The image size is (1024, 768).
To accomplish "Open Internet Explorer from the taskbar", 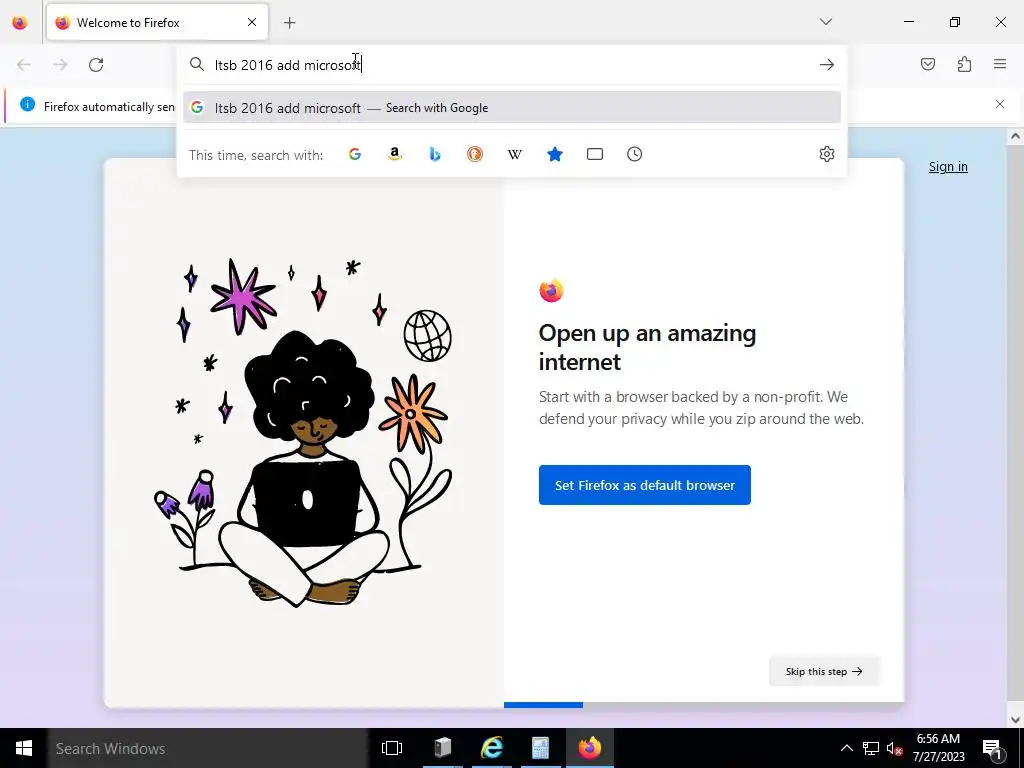I will (x=492, y=748).
